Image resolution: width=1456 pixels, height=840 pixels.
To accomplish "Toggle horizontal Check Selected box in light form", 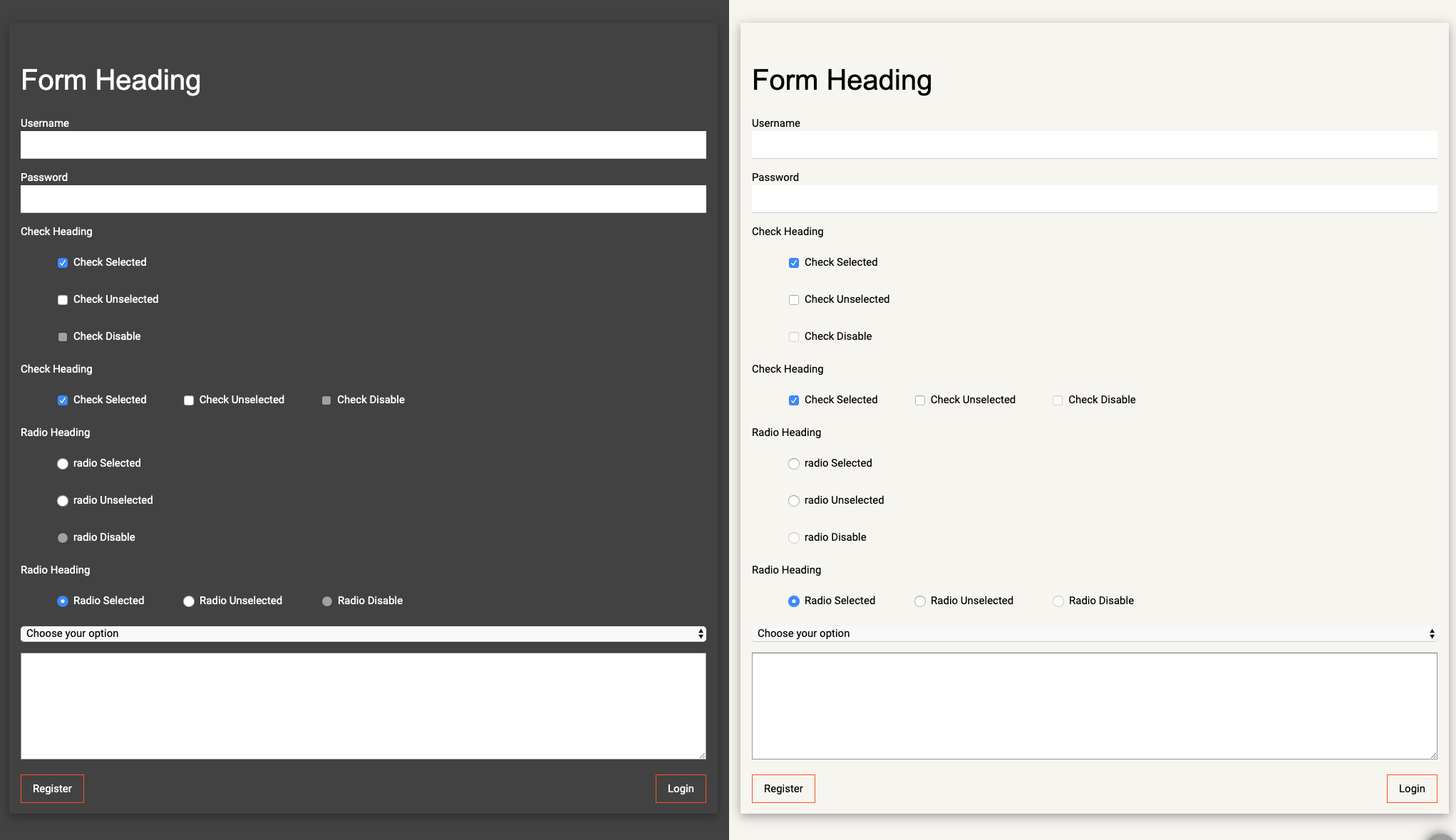I will (x=794, y=400).
